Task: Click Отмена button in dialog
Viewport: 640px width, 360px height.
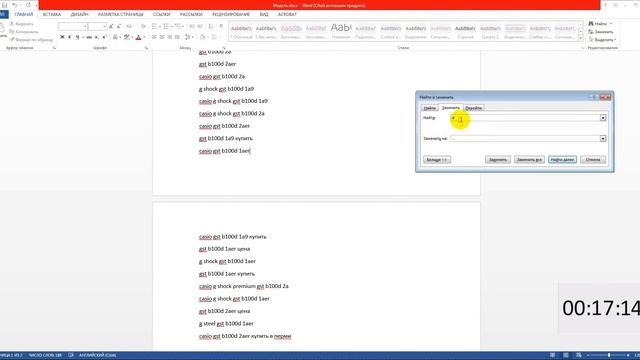Action: [x=593, y=160]
